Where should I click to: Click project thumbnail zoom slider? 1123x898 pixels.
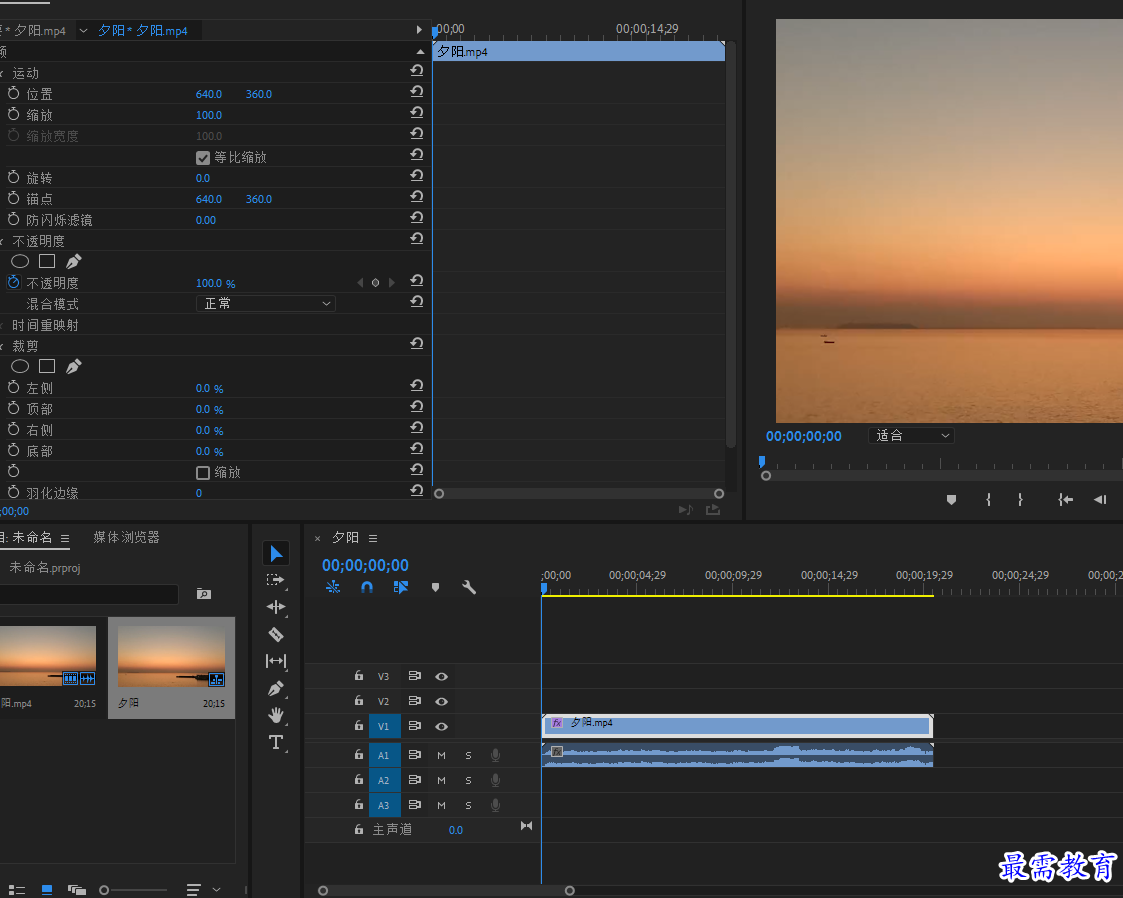coord(133,890)
